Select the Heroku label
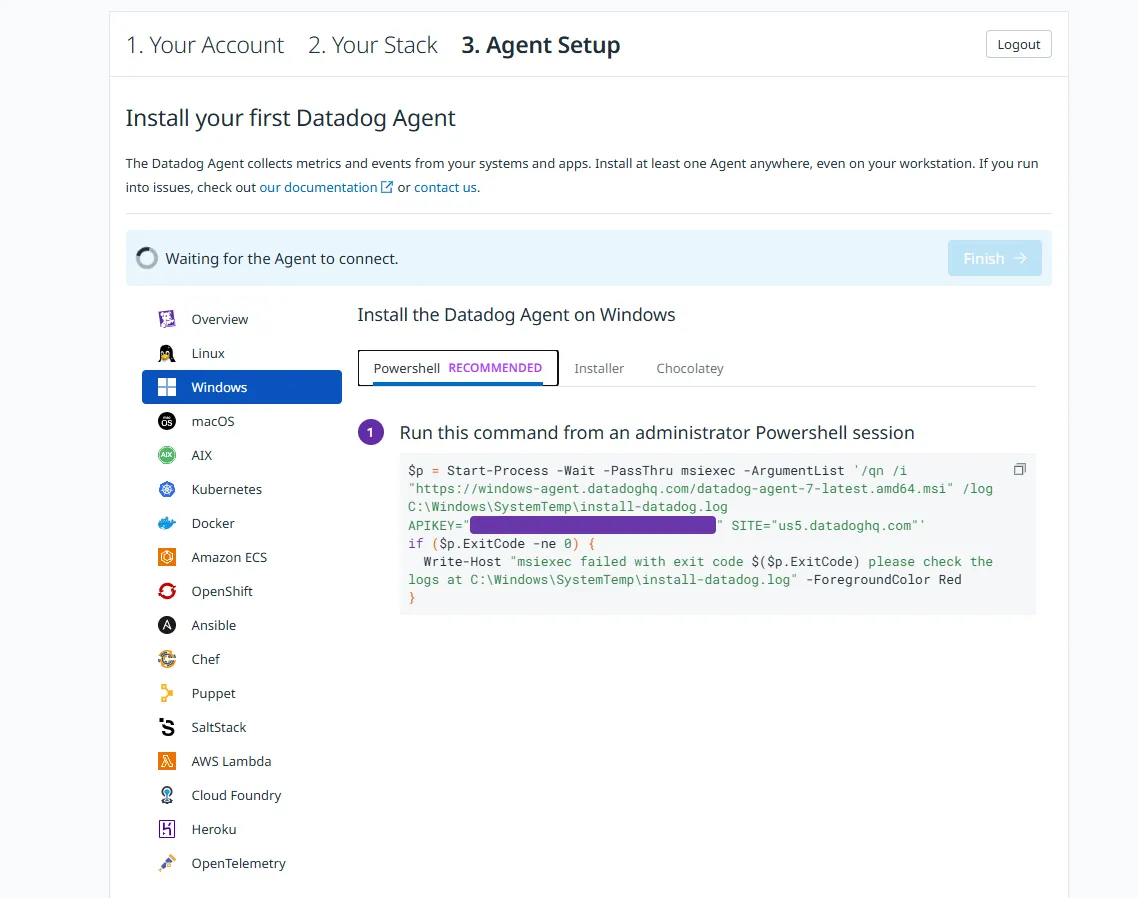 (x=214, y=830)
